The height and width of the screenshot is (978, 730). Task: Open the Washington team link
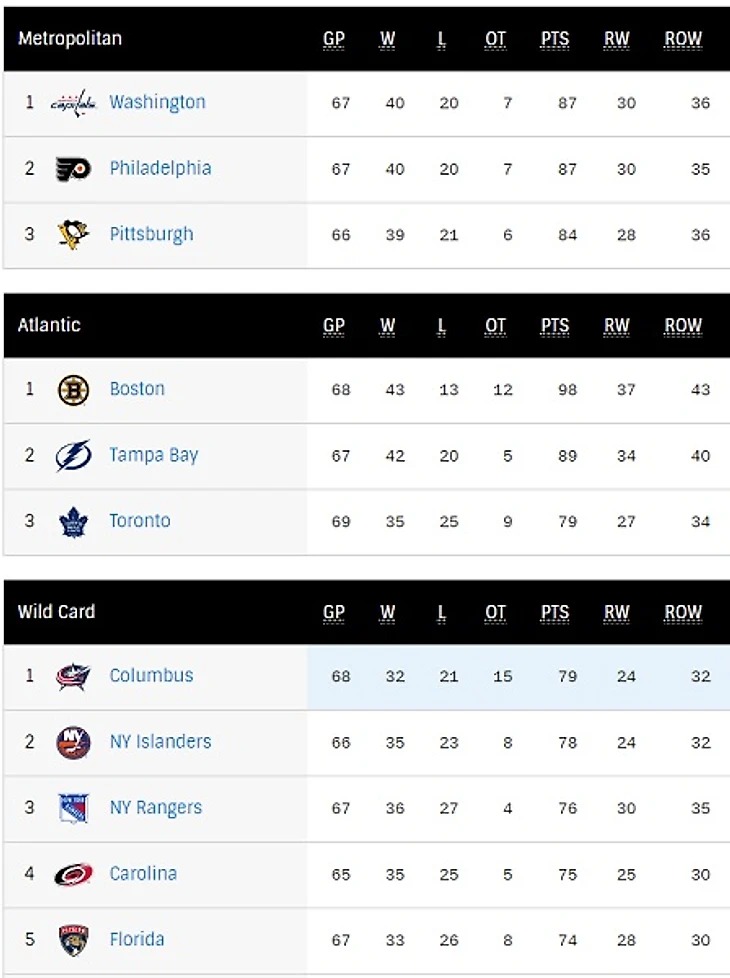coord(157,102)
